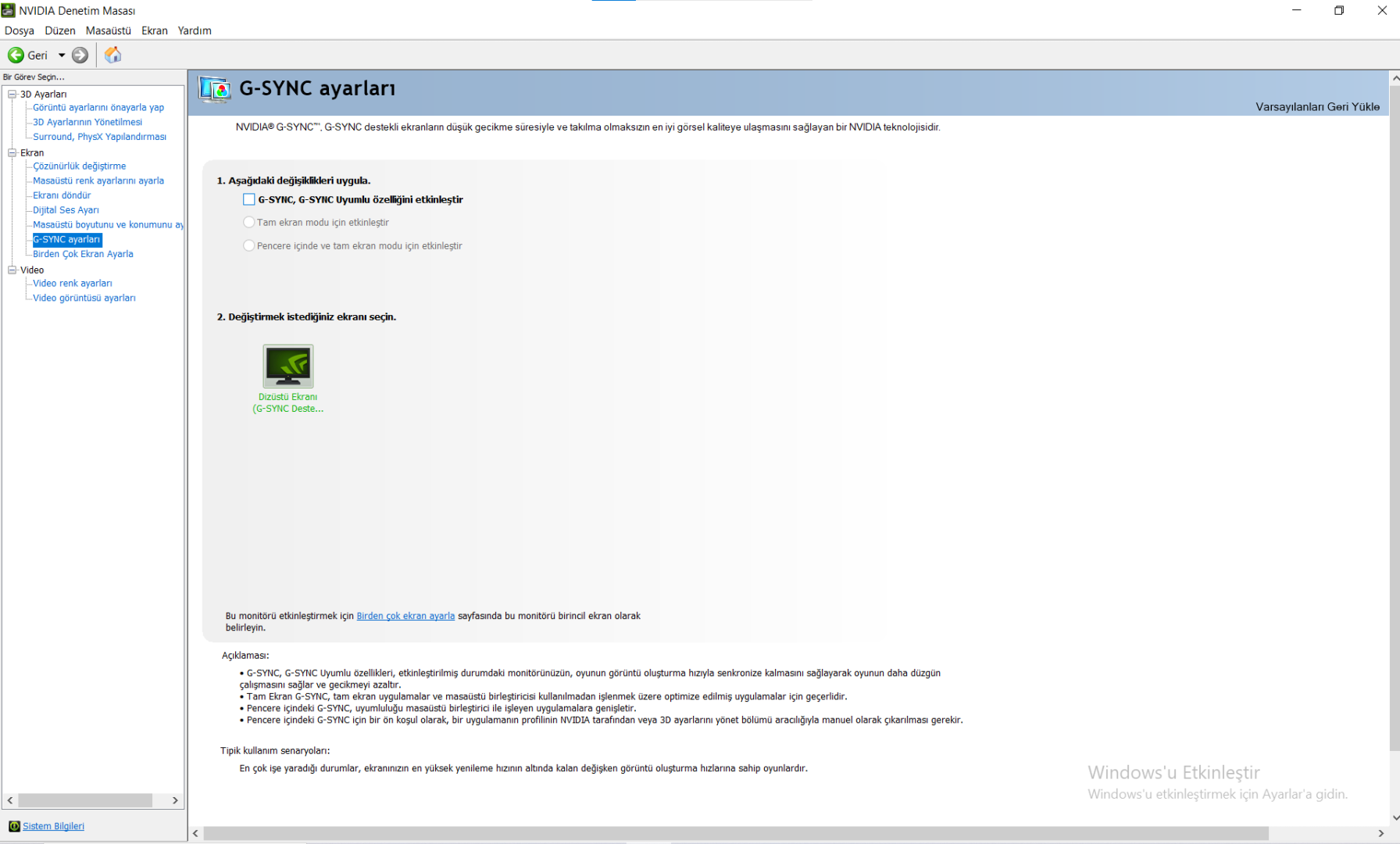Viewport: 1400px width, 844px height.
Task: Open the Masaüstü menu
Action: 109,30
